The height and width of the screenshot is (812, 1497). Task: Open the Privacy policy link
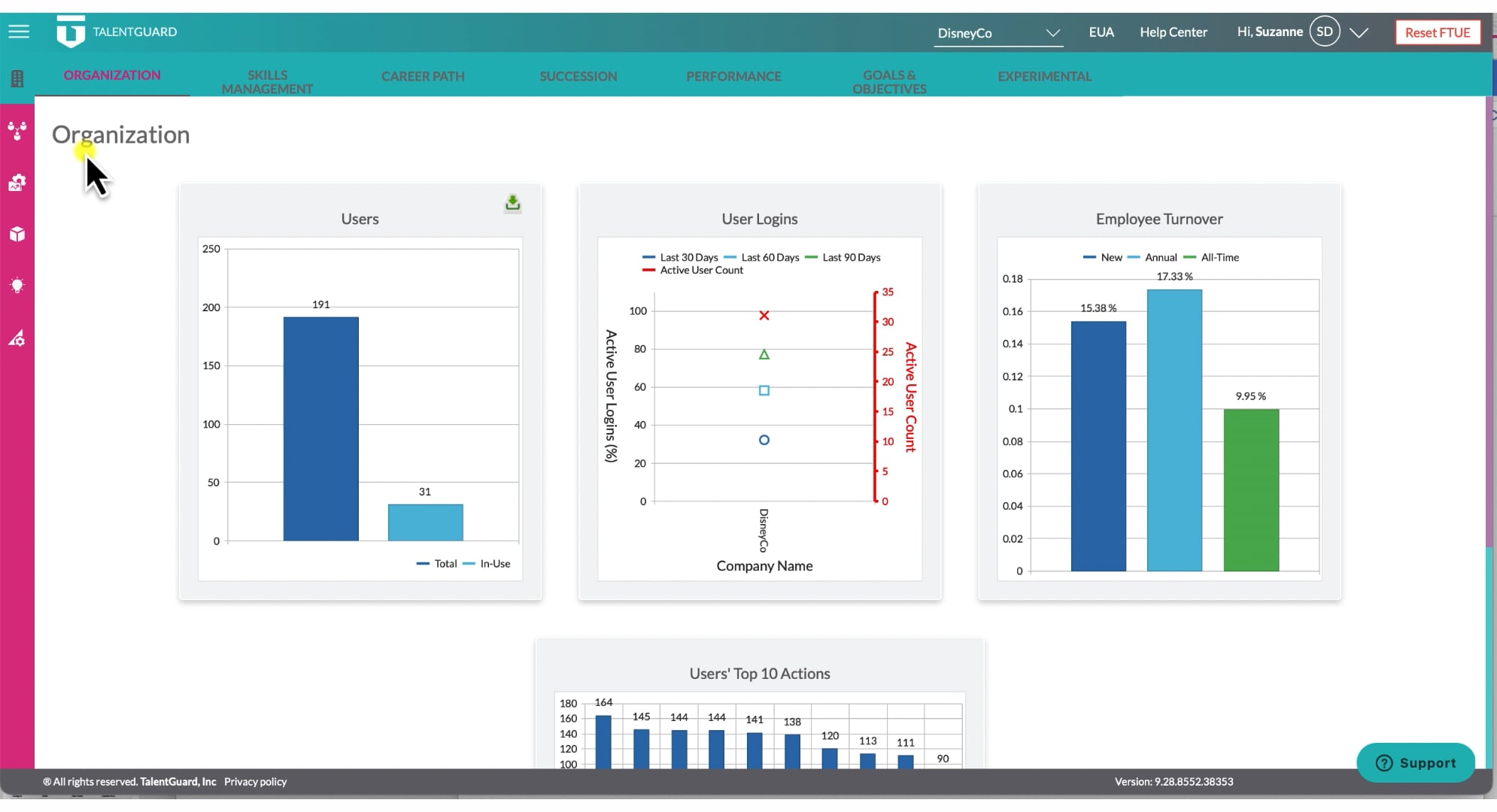255,782
